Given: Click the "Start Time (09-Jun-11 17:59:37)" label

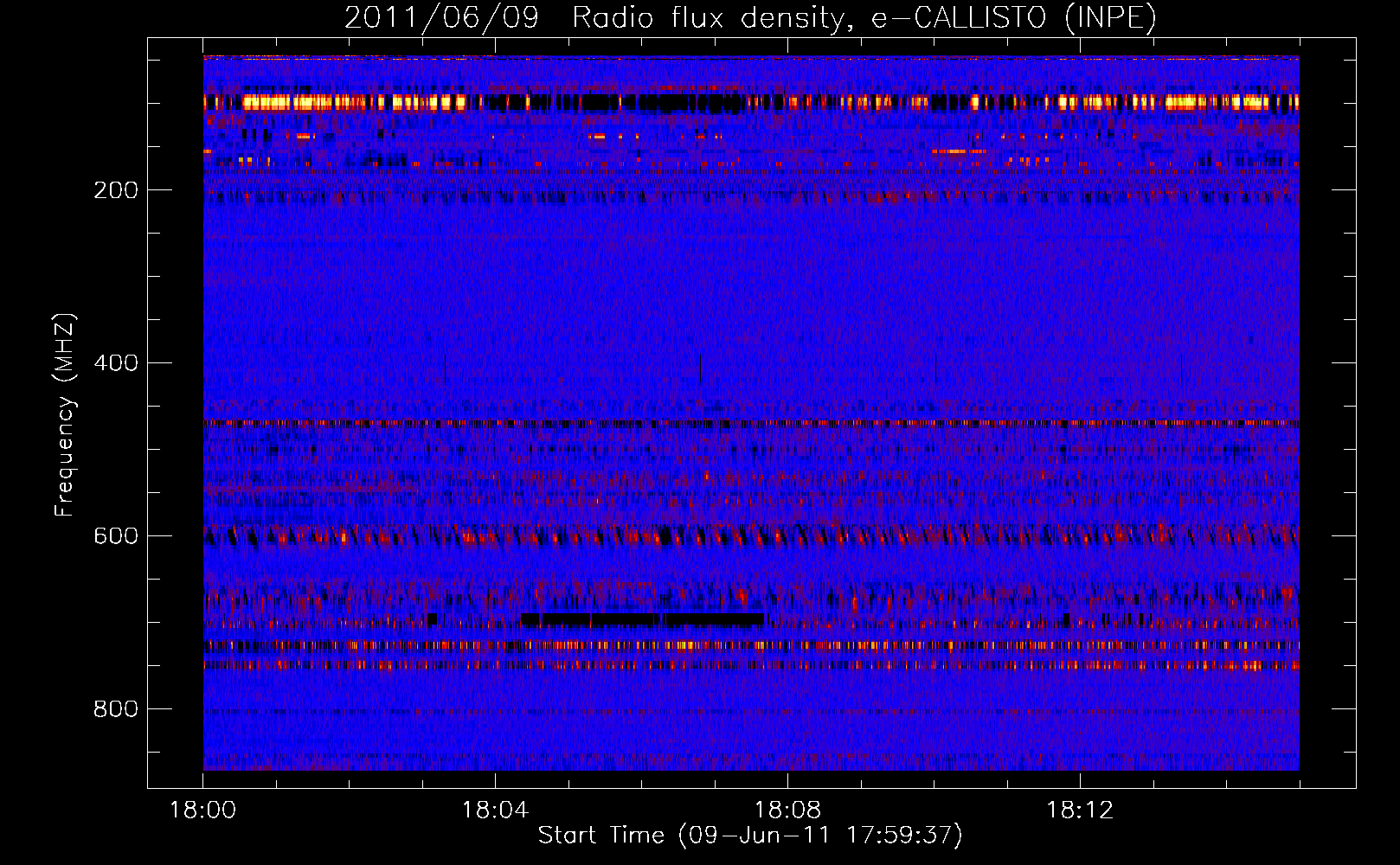Looking at the screenshot, I should point(750,836).
